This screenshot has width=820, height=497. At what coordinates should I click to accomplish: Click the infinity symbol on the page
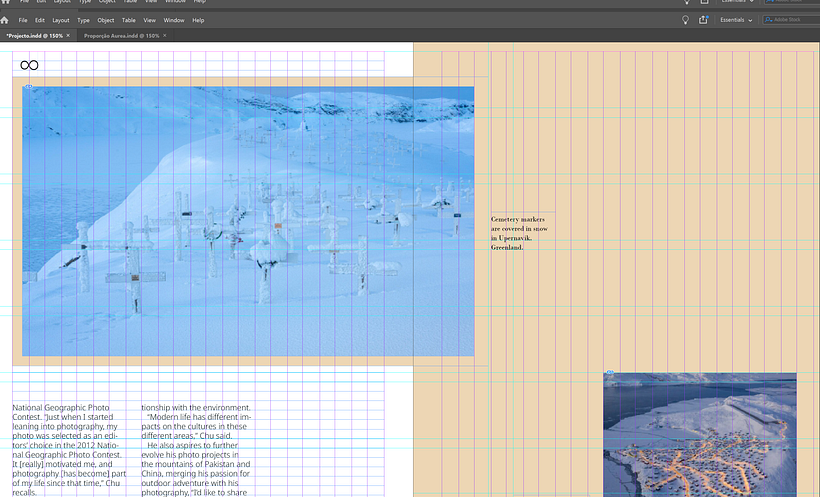click(30, 65)
